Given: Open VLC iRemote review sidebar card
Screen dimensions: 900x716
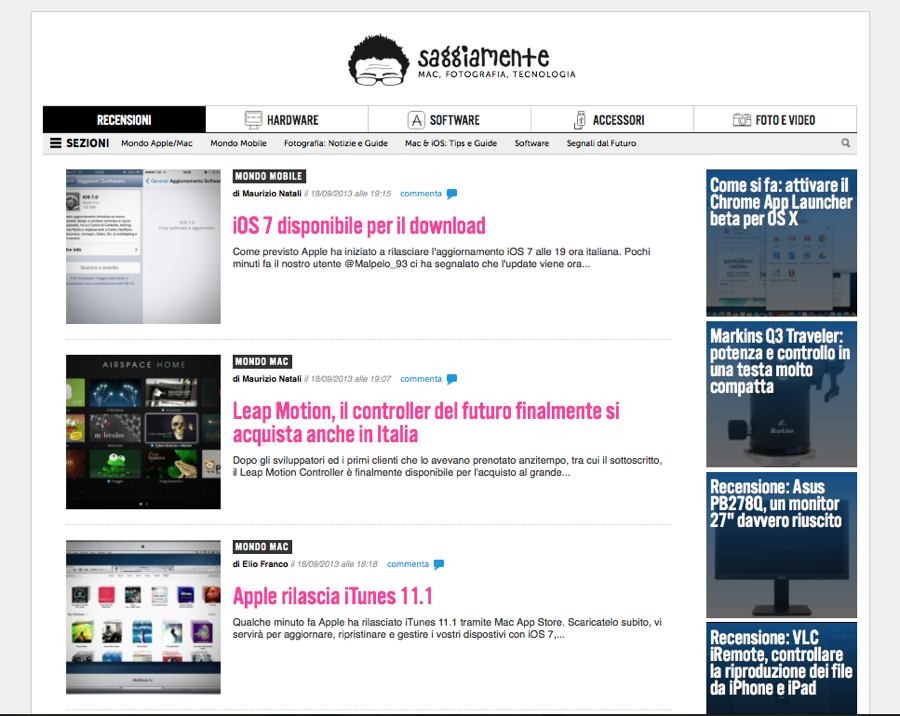Looking at the screenshot, I should (x=781, y=668).
